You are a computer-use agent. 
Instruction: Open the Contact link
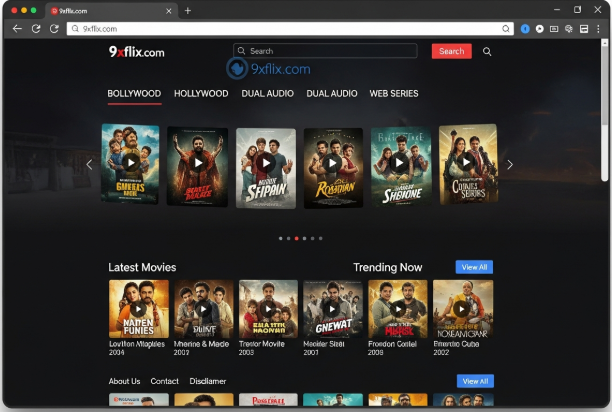(164, 381)
